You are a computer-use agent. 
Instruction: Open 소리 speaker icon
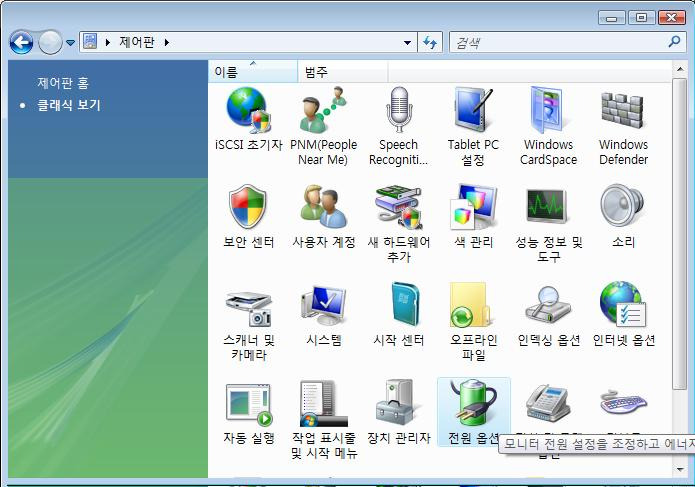[x=623, y=206]
